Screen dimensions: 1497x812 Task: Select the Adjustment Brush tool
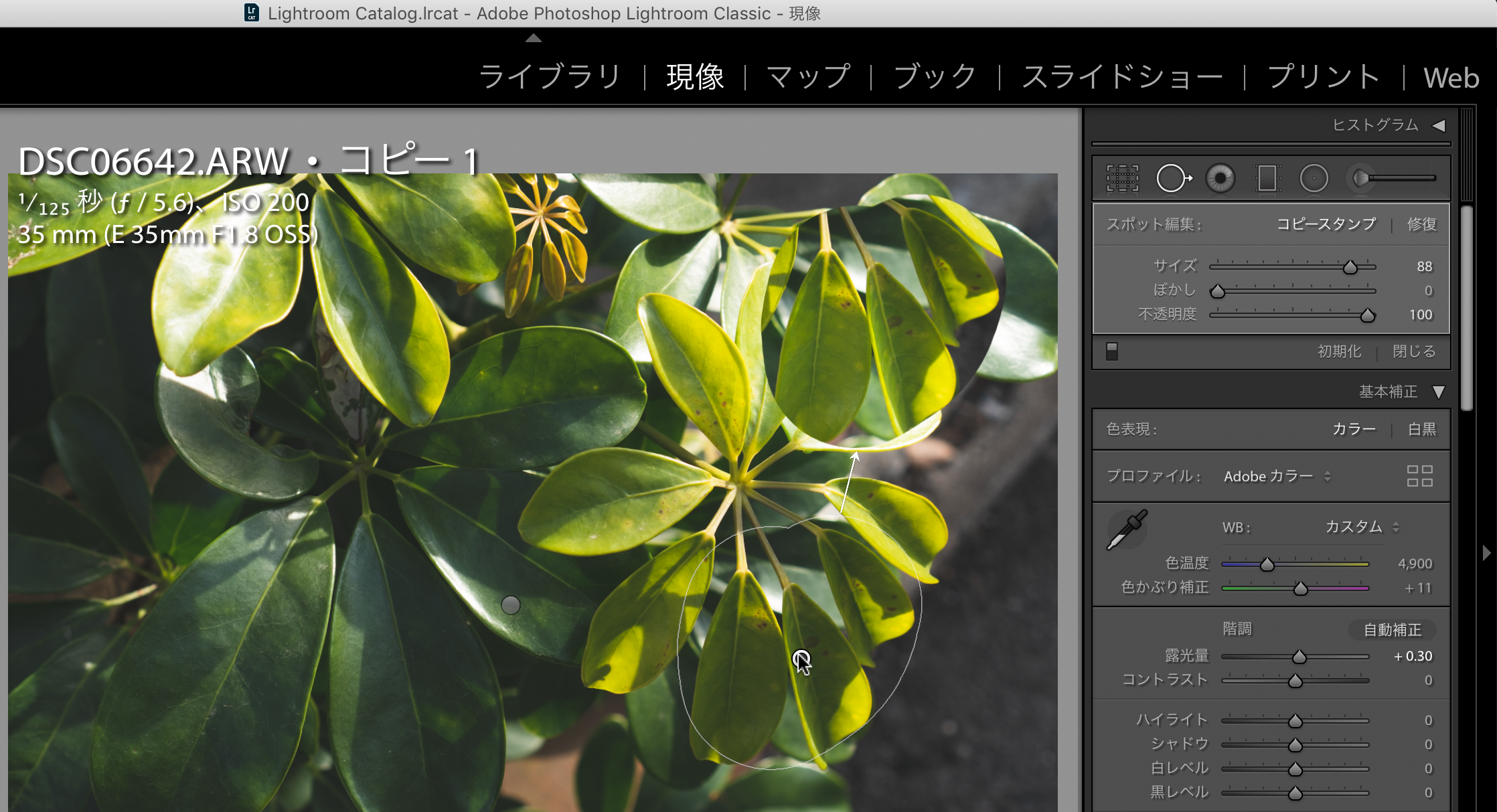click(1394, 178)
